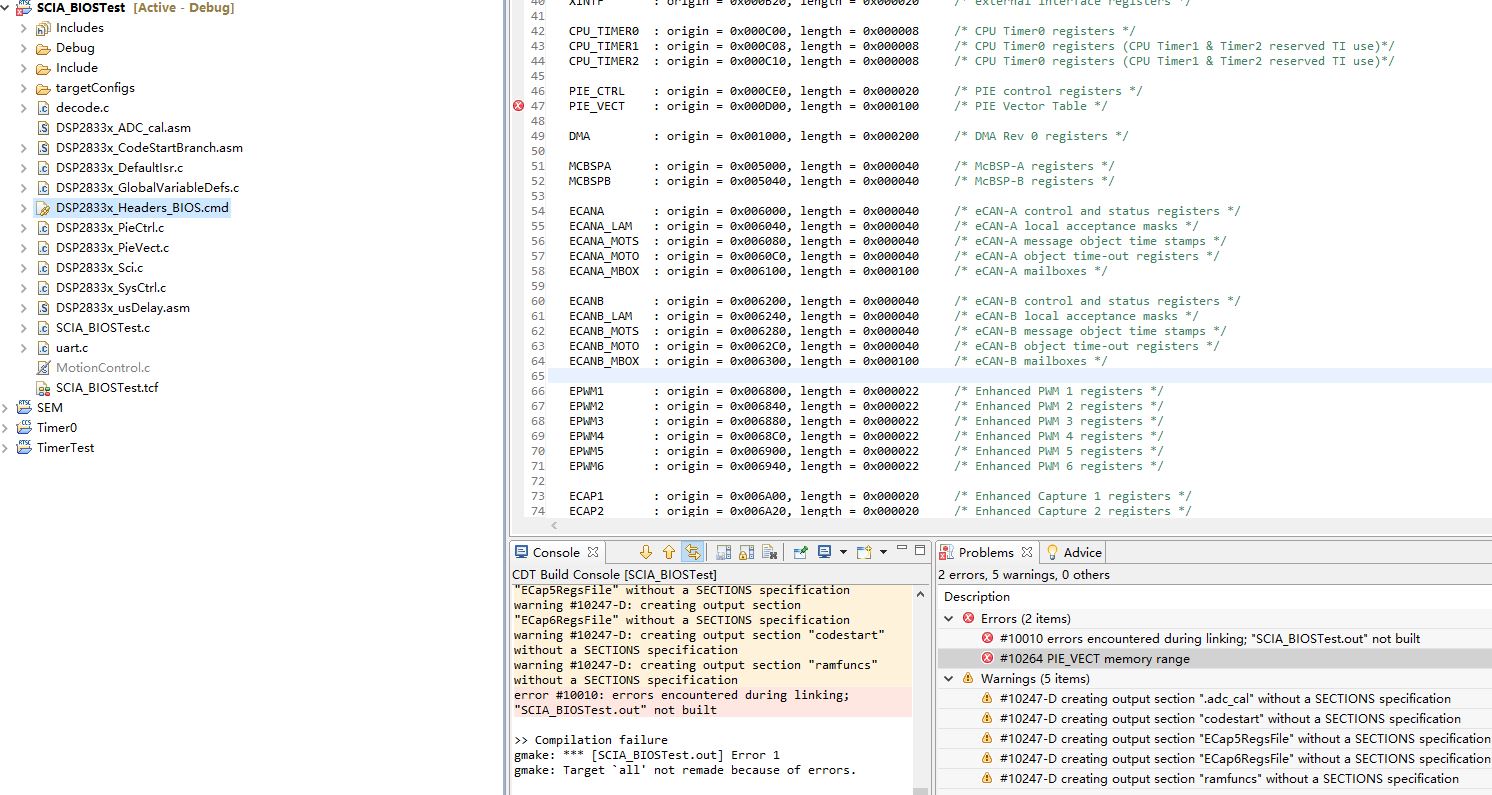The width and height of the screenshot is (1492, 795).
Task: Click warning icon of ".adc_cal" section warning
Action: point(987,699)
